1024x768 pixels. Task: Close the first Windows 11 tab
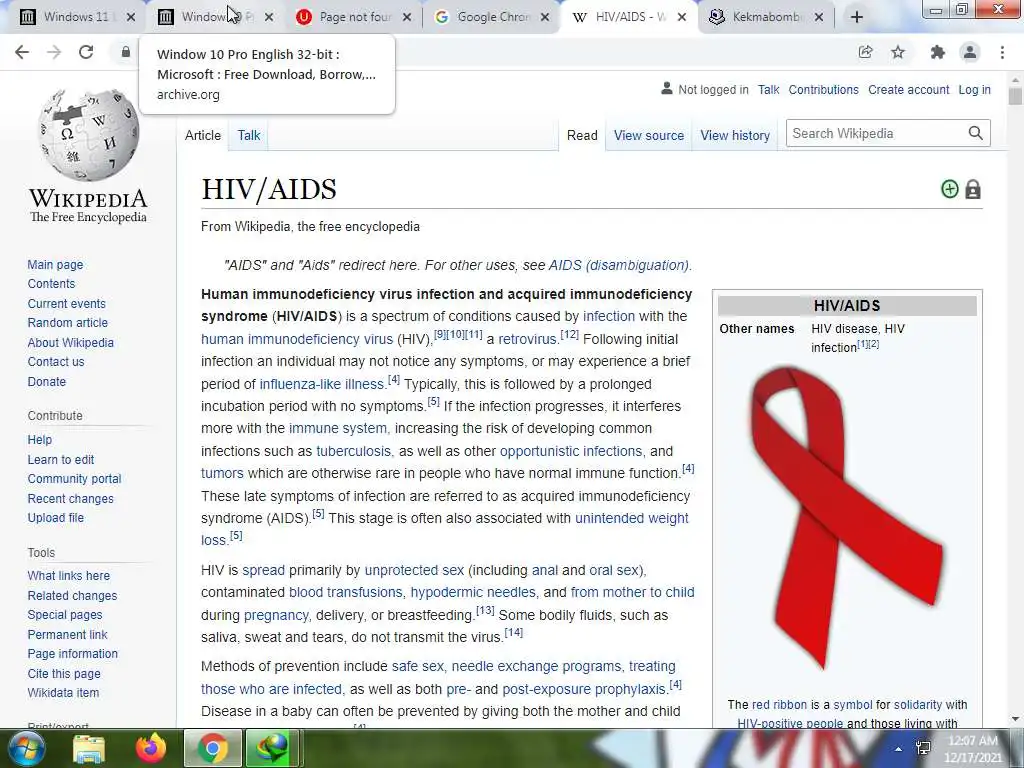pyautogui.click(x=131, y=17)
